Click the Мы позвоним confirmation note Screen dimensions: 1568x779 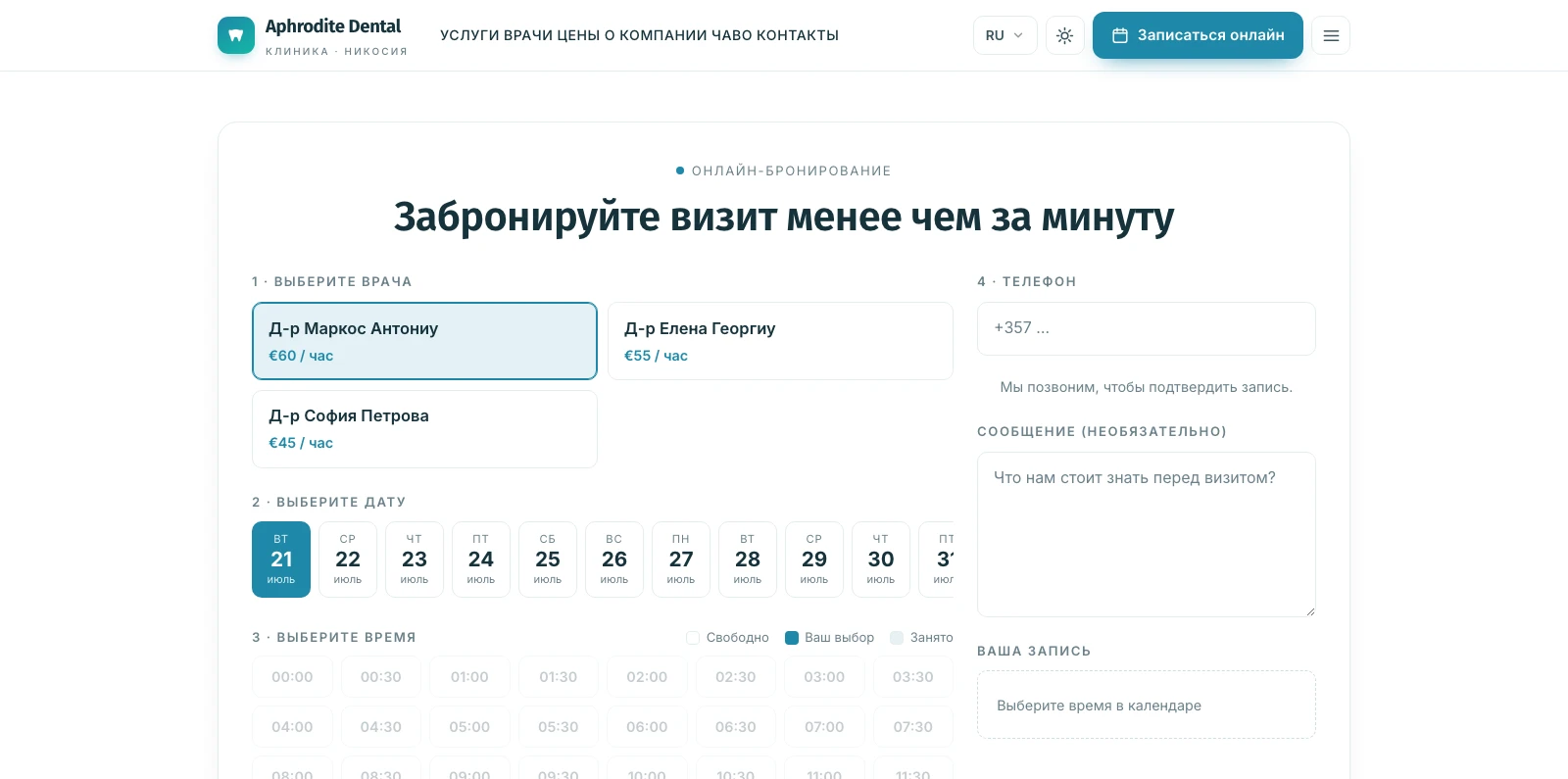click(1147, 387)
